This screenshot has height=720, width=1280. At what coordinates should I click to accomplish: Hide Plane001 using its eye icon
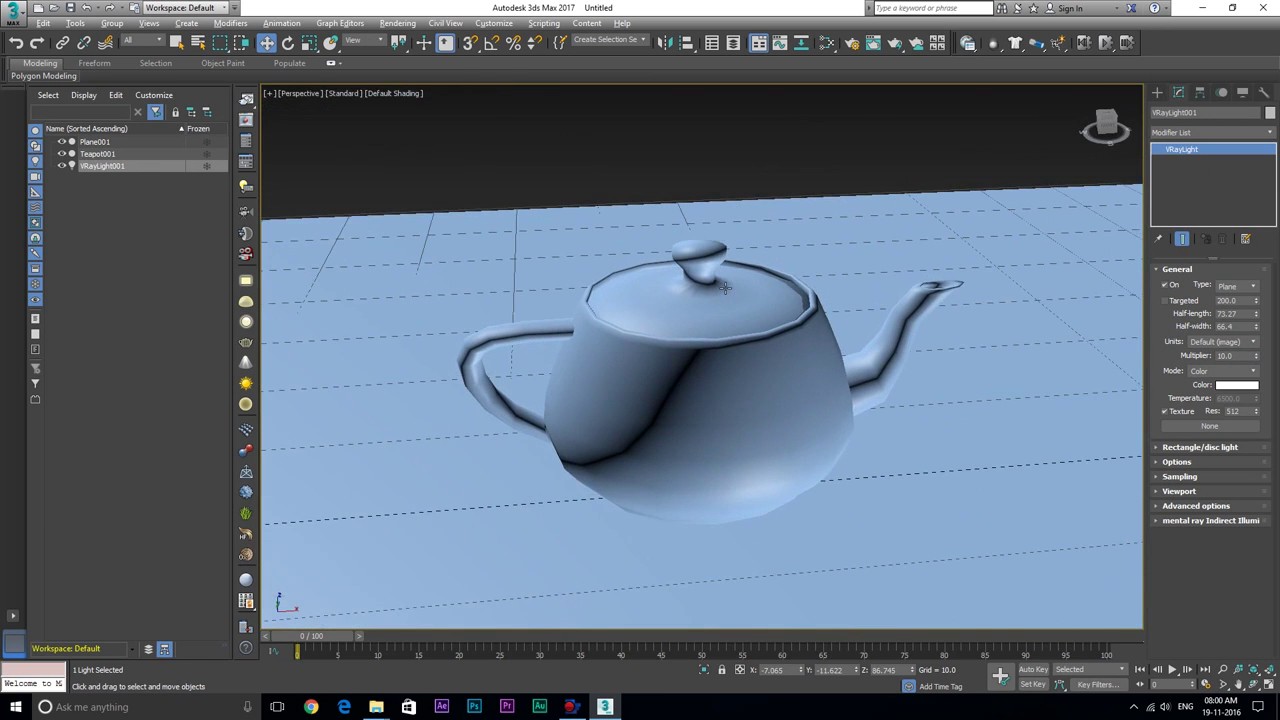[62, 142]
